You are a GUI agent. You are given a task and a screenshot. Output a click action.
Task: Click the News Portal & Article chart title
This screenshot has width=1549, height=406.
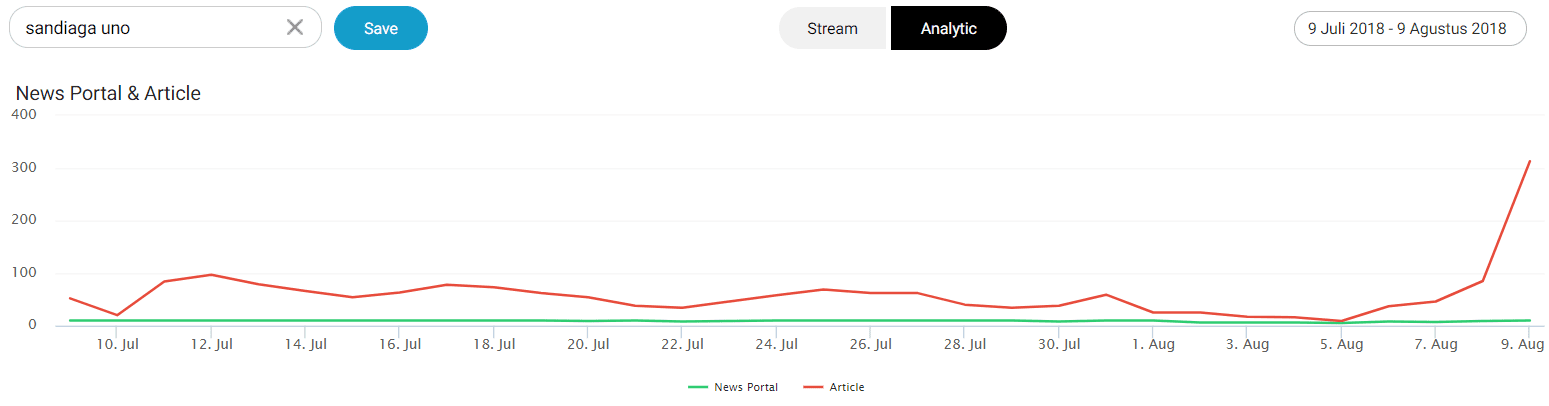(x=108, y=93)
